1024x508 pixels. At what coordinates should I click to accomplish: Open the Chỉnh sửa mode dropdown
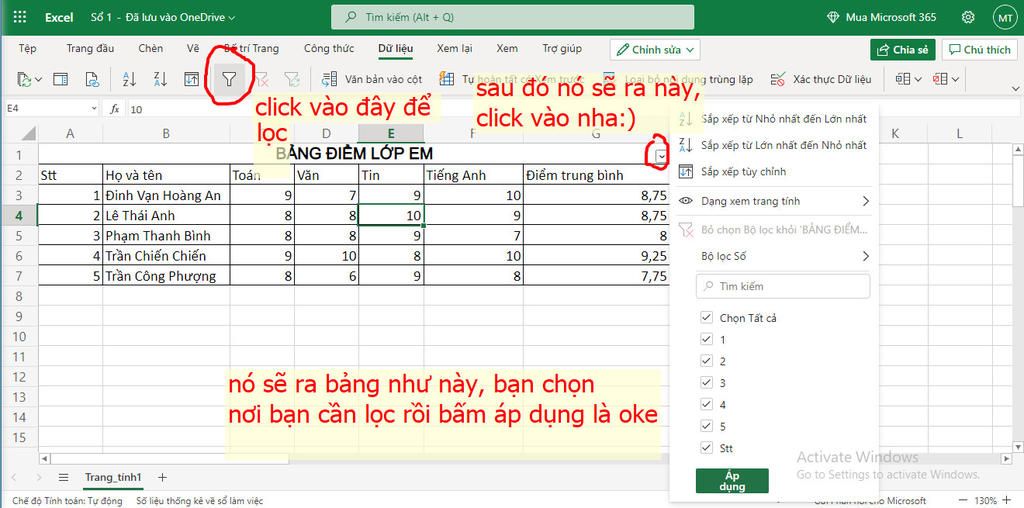[655, 50]
